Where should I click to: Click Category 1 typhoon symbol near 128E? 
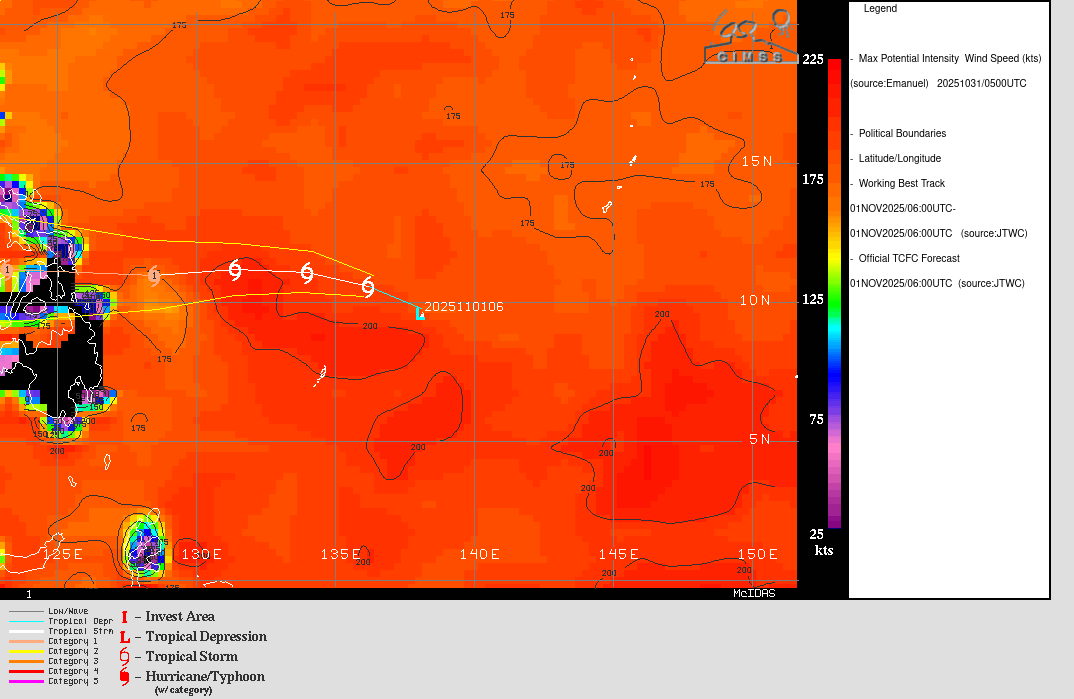154,275
